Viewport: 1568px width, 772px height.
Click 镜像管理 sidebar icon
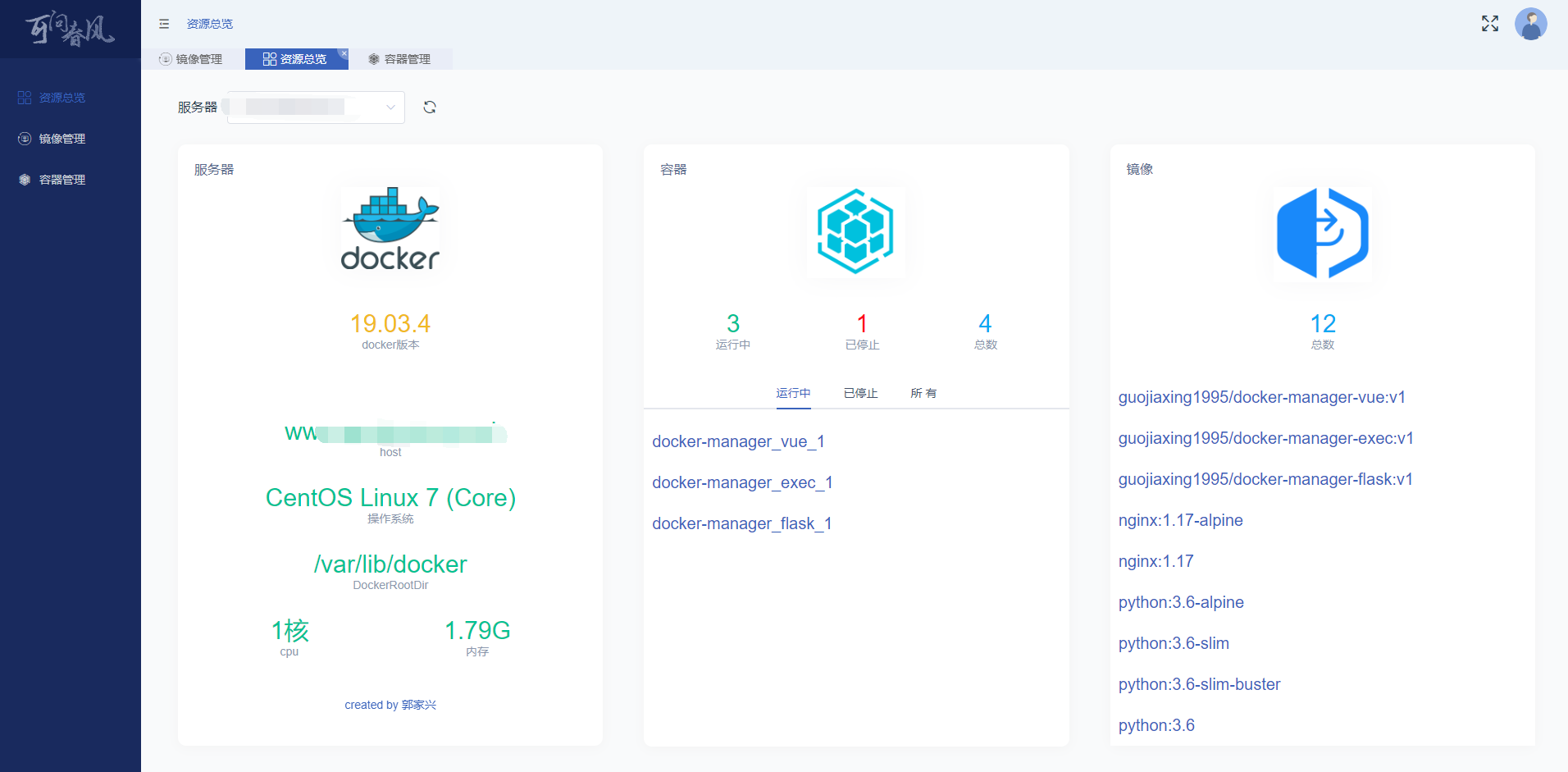click(25, 139)
